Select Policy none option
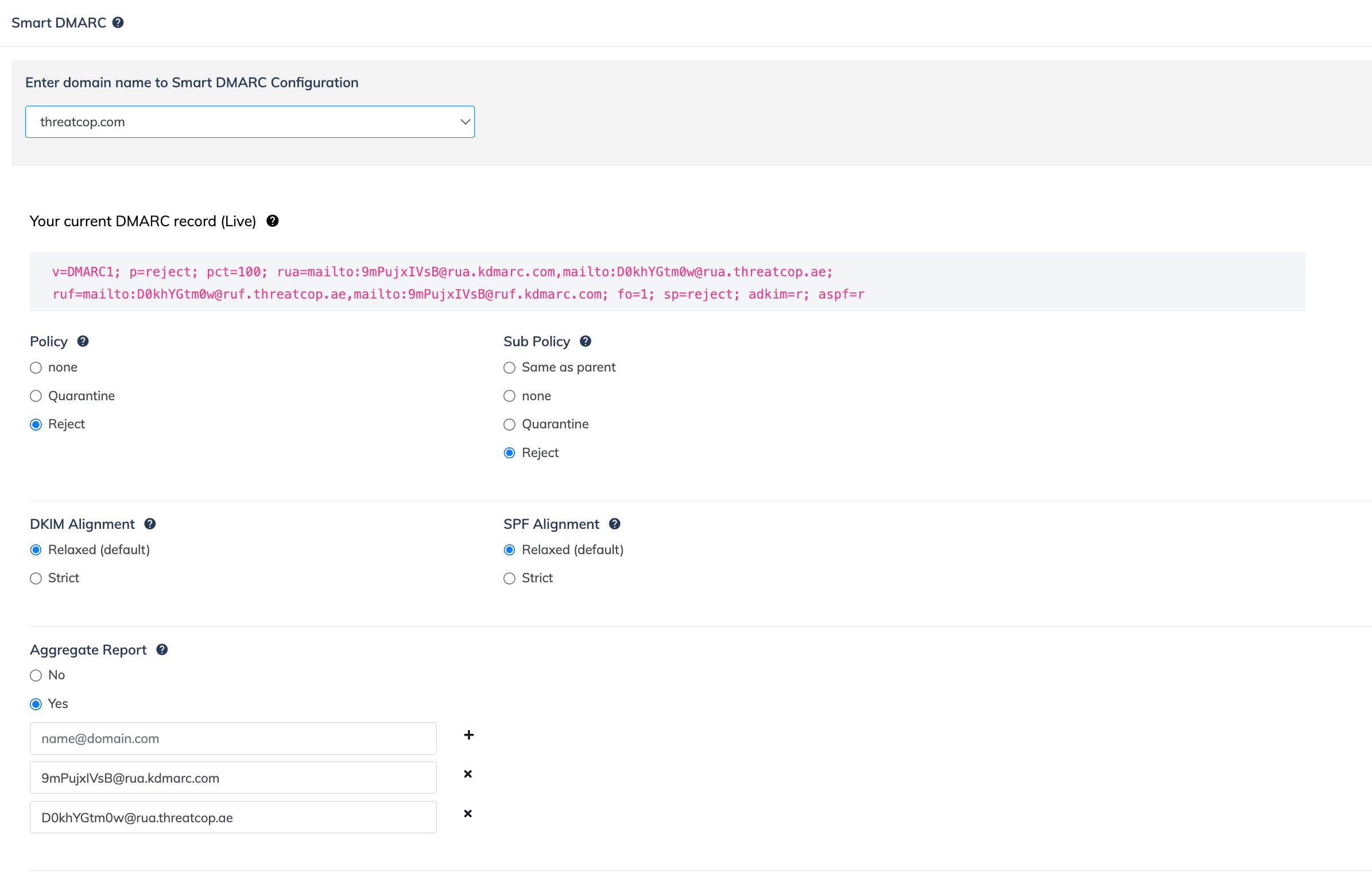 click(x=36, y=367)
